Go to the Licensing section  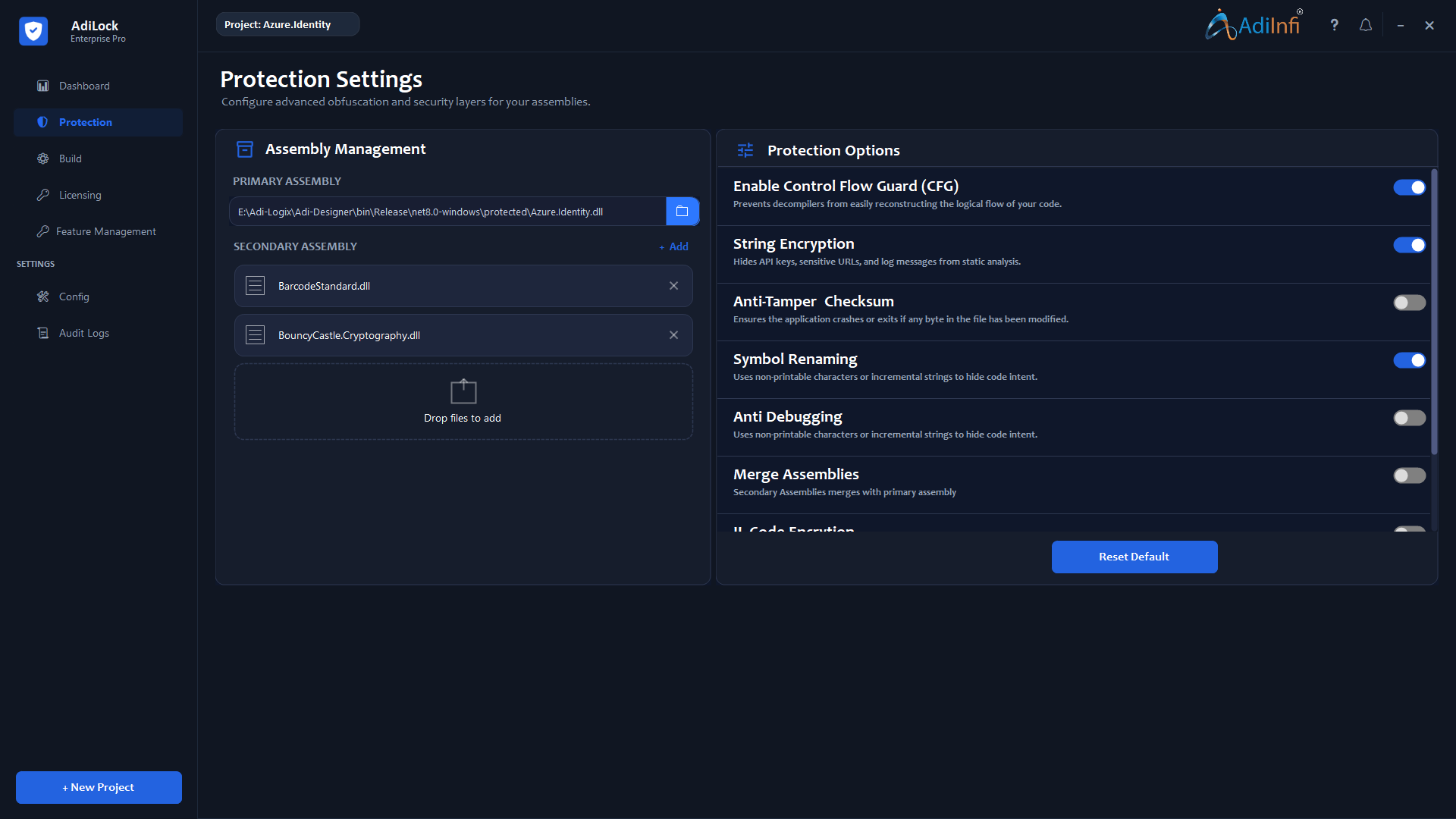tap(80, 195)
